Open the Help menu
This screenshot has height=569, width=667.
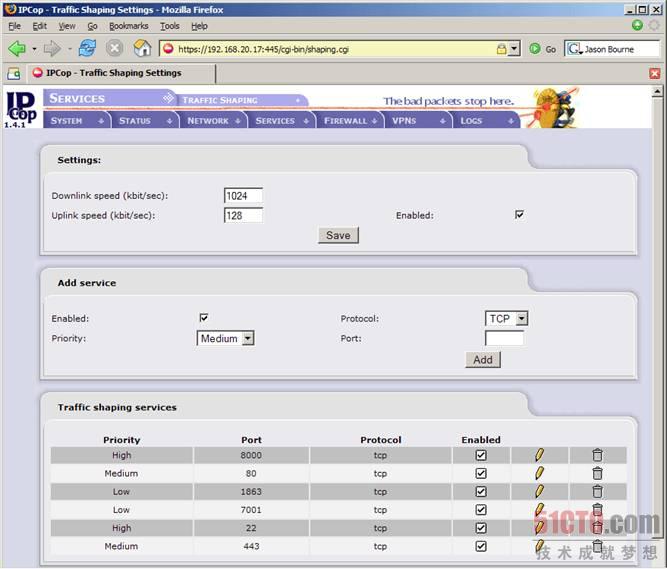199,26
